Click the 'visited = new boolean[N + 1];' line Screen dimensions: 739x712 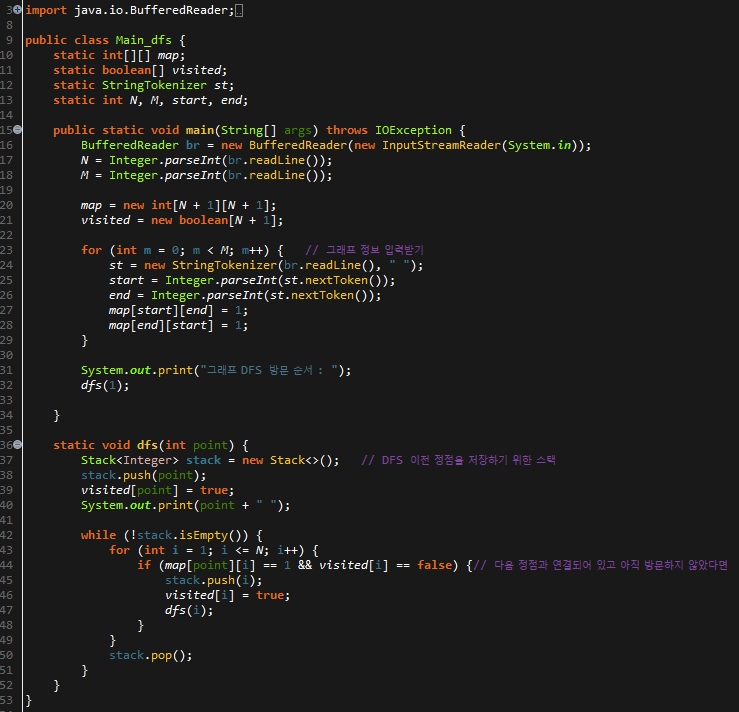(182, 220)
